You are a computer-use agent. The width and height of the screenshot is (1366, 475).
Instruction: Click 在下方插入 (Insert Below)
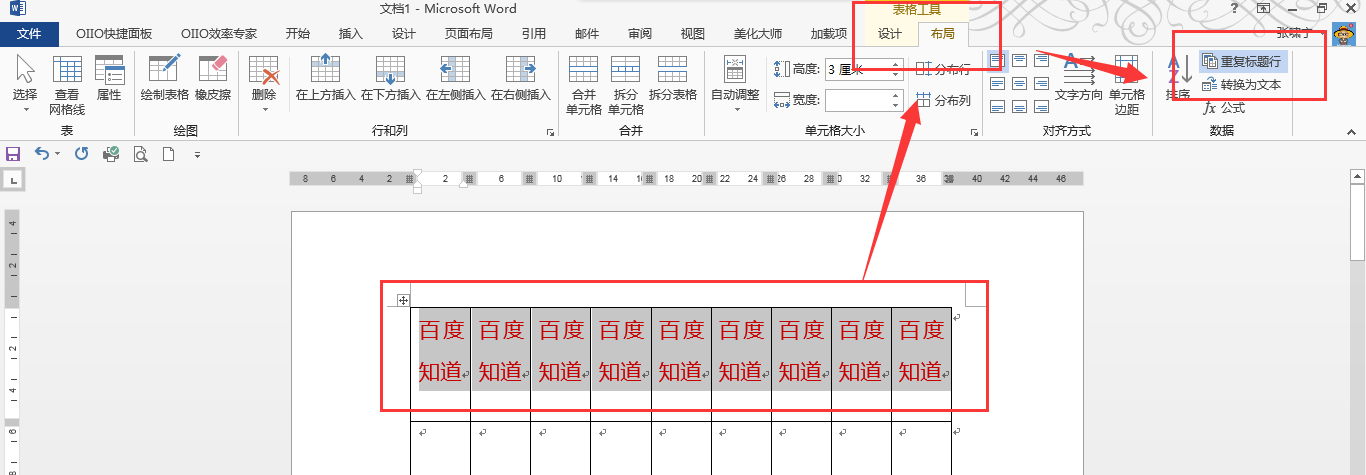[x=391, y=78]
